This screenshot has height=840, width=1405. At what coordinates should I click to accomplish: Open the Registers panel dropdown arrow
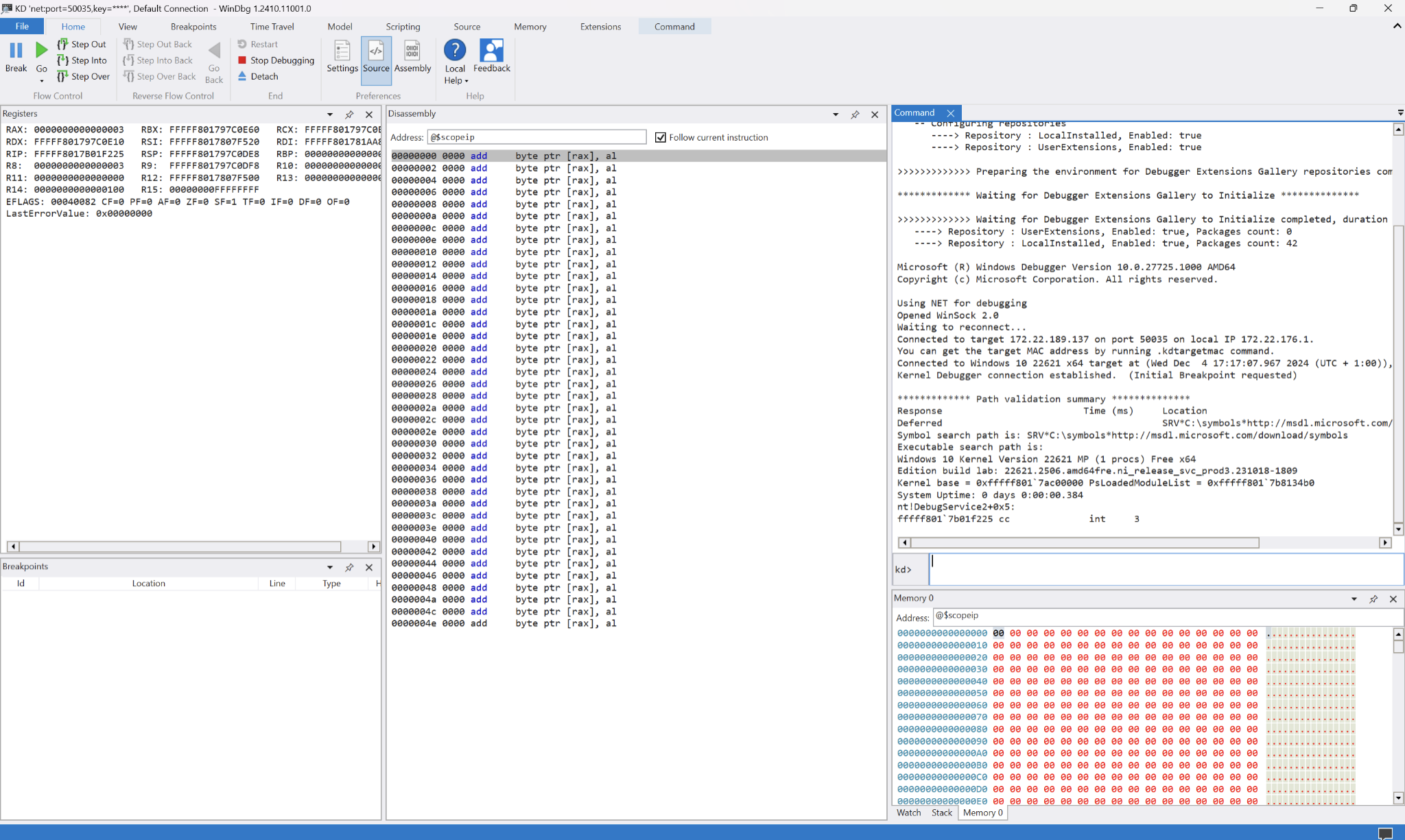click(330, 115)
